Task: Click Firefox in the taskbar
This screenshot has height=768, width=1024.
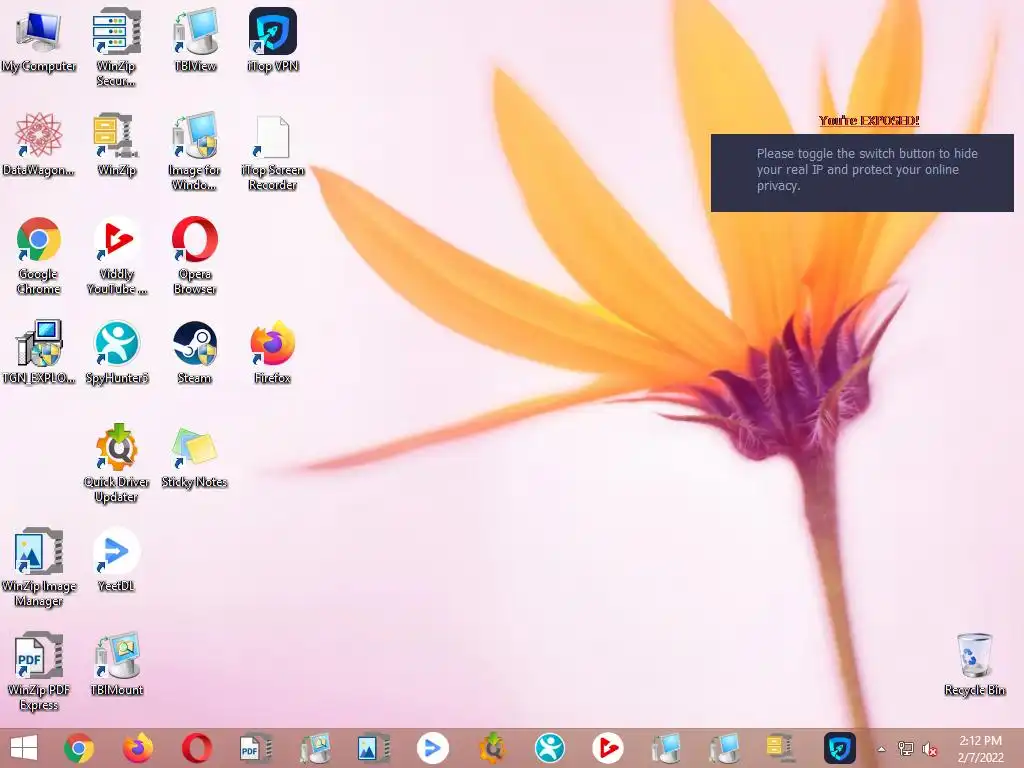Action: coord(138,748)
